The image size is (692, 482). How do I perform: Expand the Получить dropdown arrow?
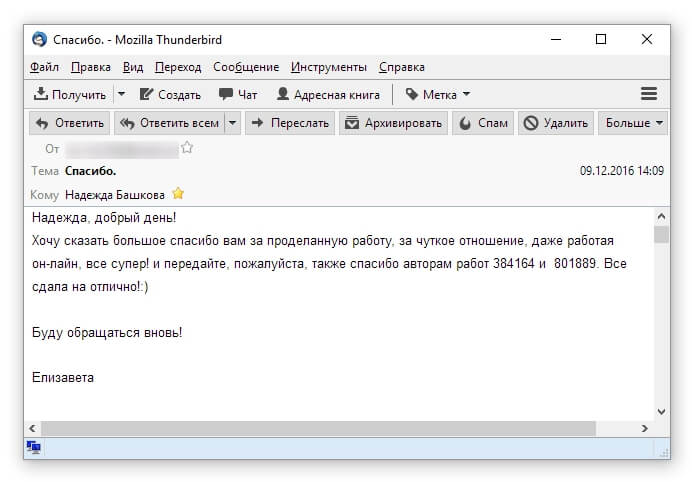(x=122, y=94)
